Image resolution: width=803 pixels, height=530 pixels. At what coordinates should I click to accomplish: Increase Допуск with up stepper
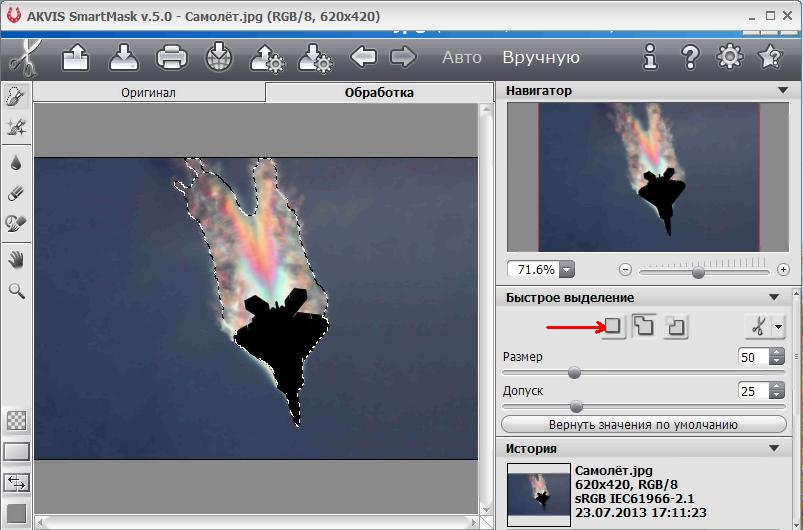[777, 387]
